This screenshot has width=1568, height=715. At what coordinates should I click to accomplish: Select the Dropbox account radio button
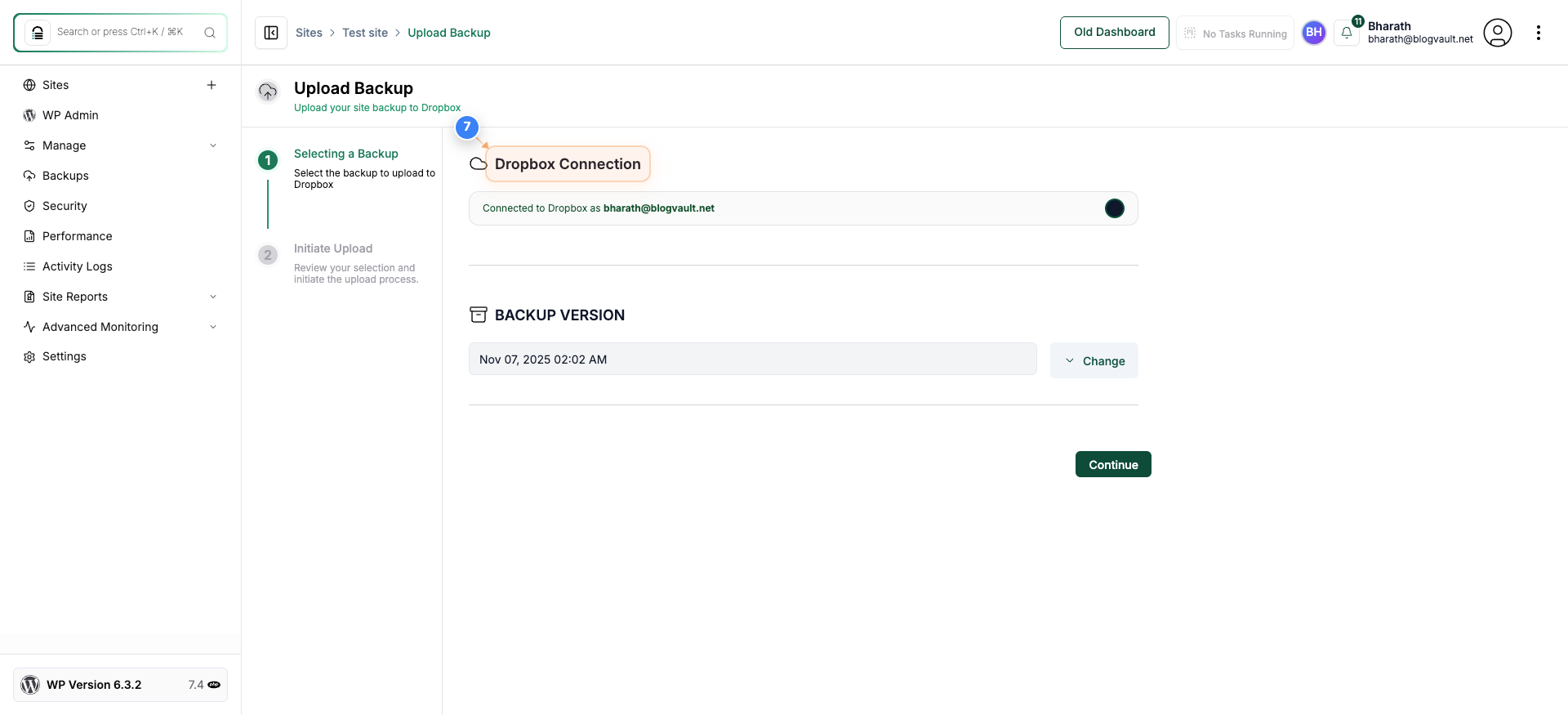click(x=1115, y=208)
